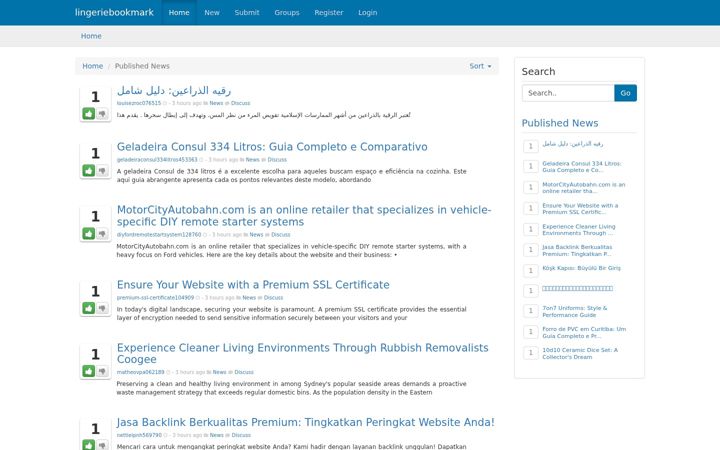
Task: Open the MotorCityAutobahn.com post title
Action: (304, 216)
